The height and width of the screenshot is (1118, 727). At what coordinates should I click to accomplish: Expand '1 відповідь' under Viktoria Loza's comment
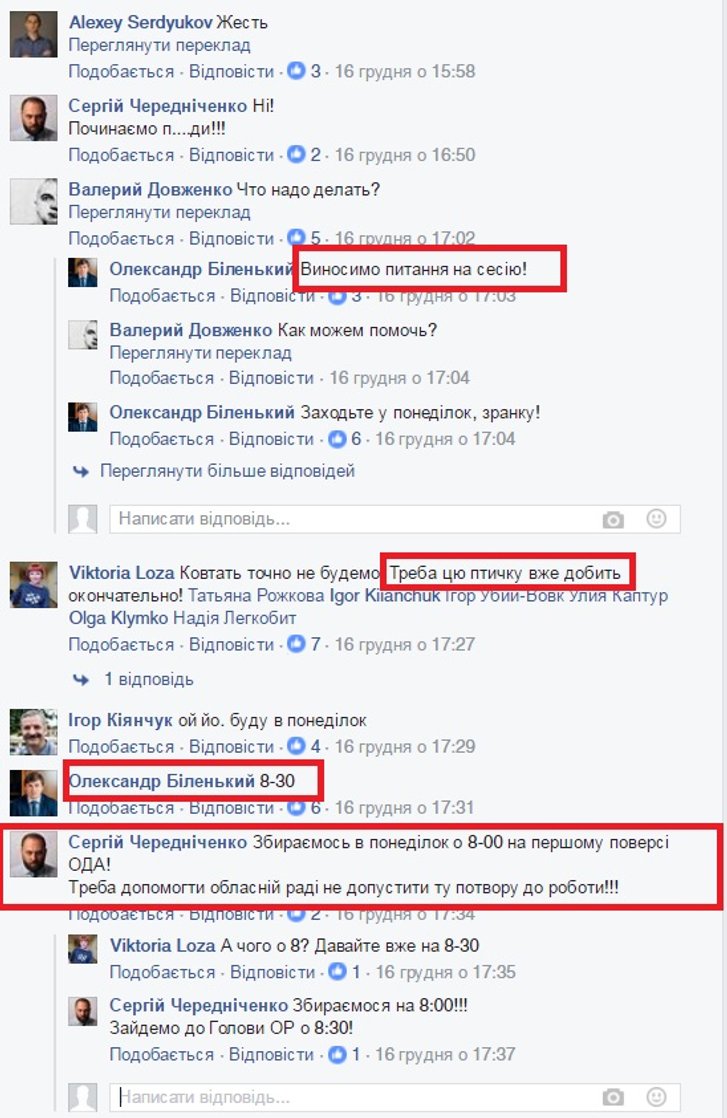pyautogui.click(x=148, y=679)
